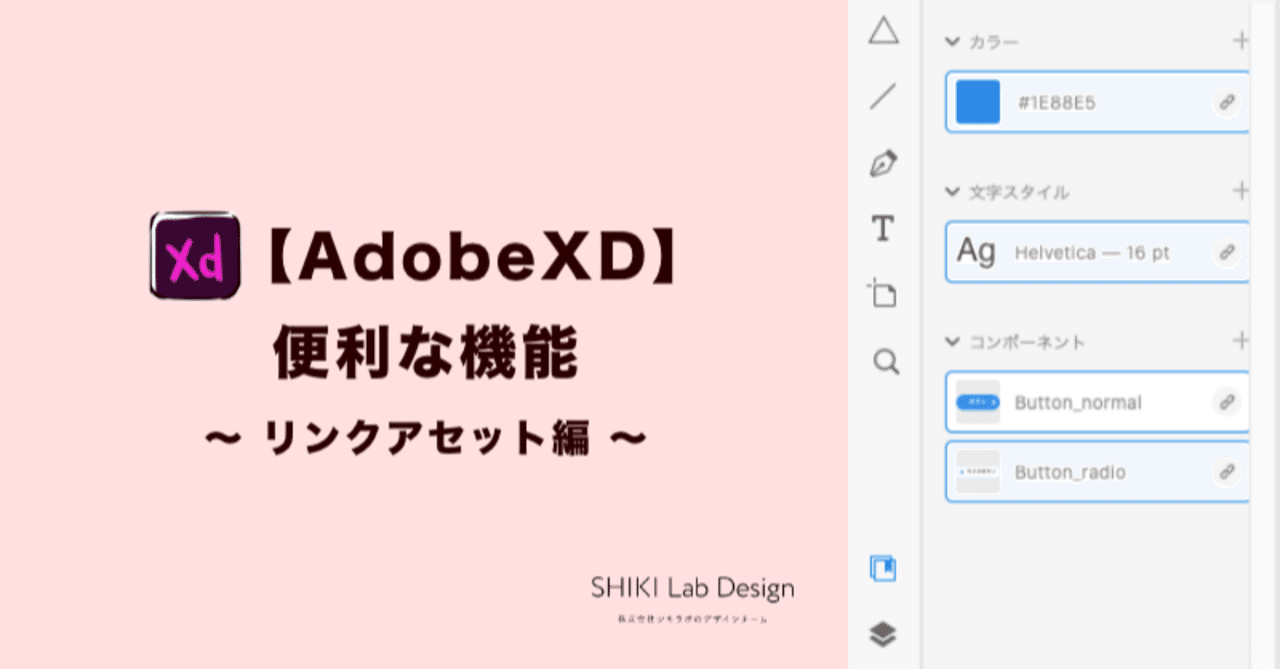Open the Layers panel icon
1280x669 pixels.
[883, 634]
